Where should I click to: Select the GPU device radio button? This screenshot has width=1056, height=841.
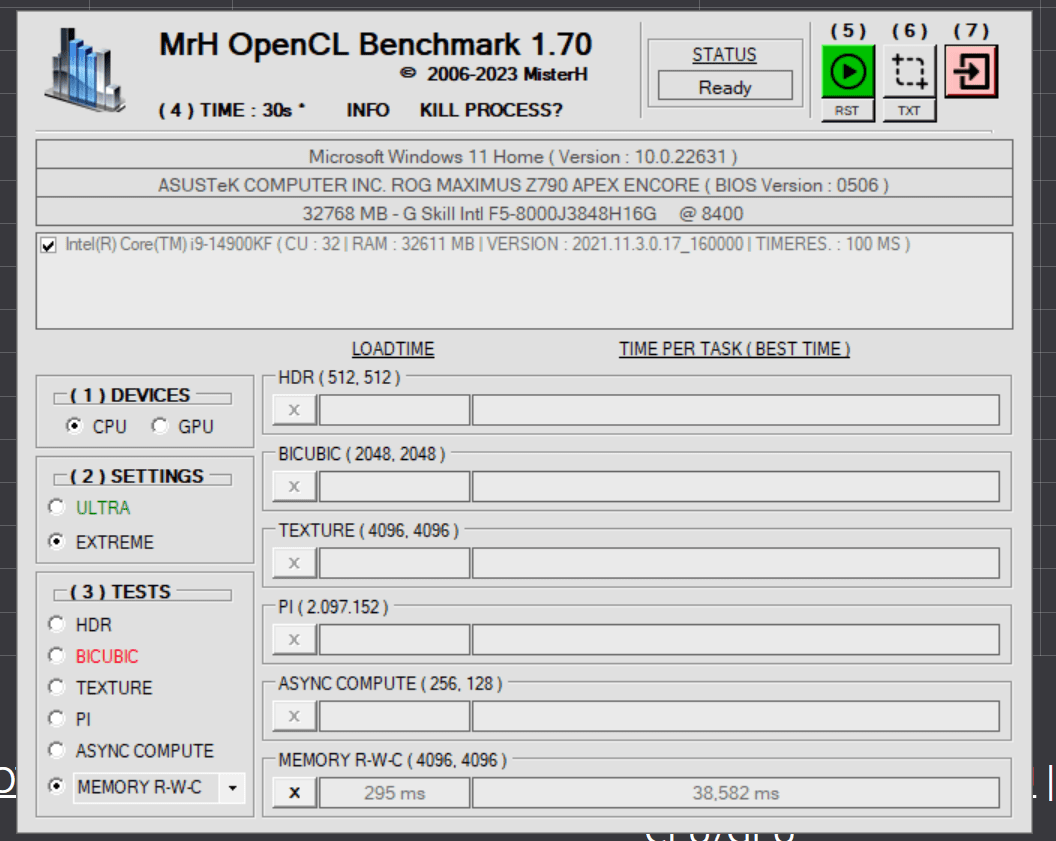click(160, 426)
